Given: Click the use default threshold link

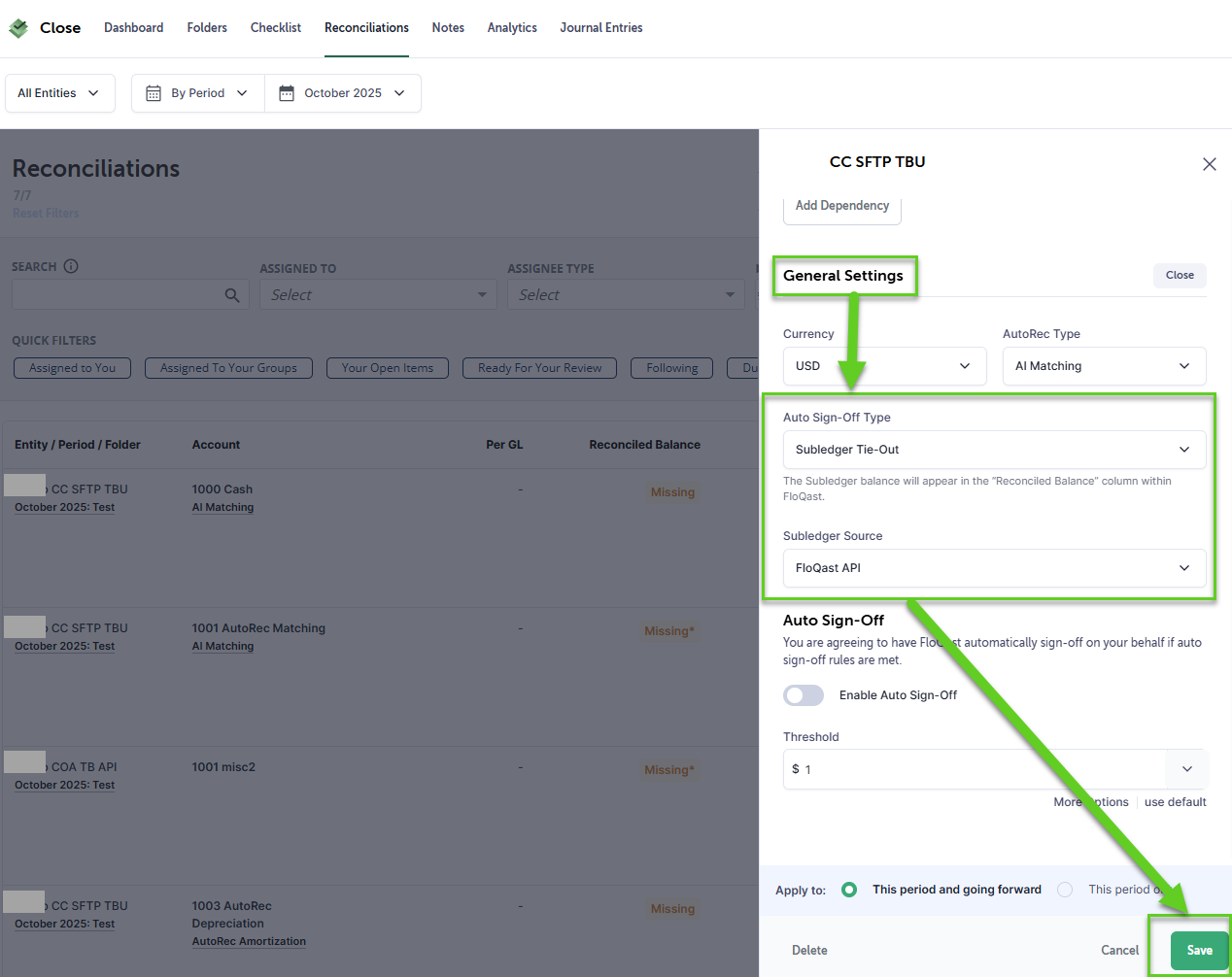Looking at the screenshot, I should coord(1175,802).
